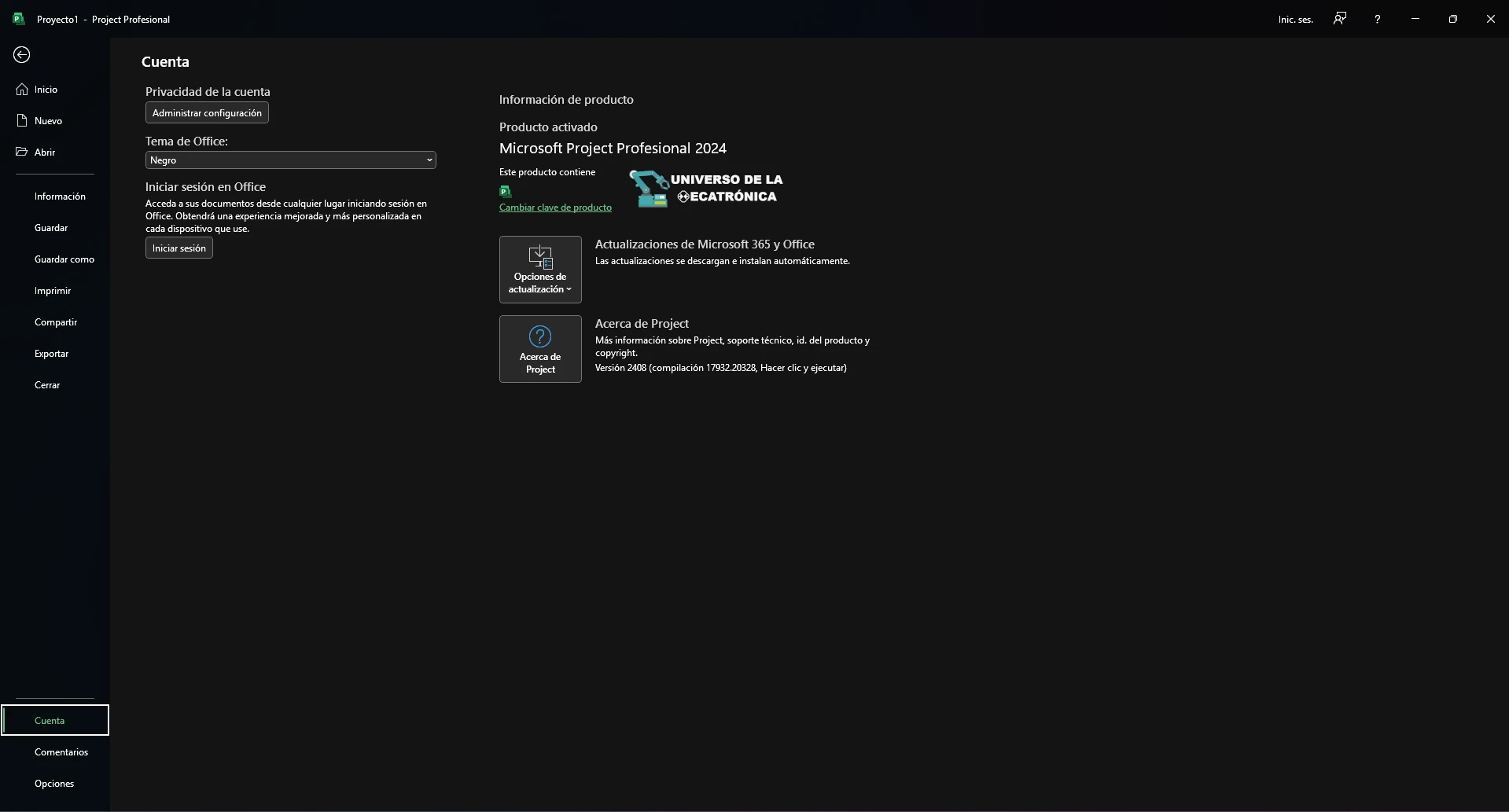Open help with the question mark icon
The height and width of the screenshot is (812, 1509).
1377,19
